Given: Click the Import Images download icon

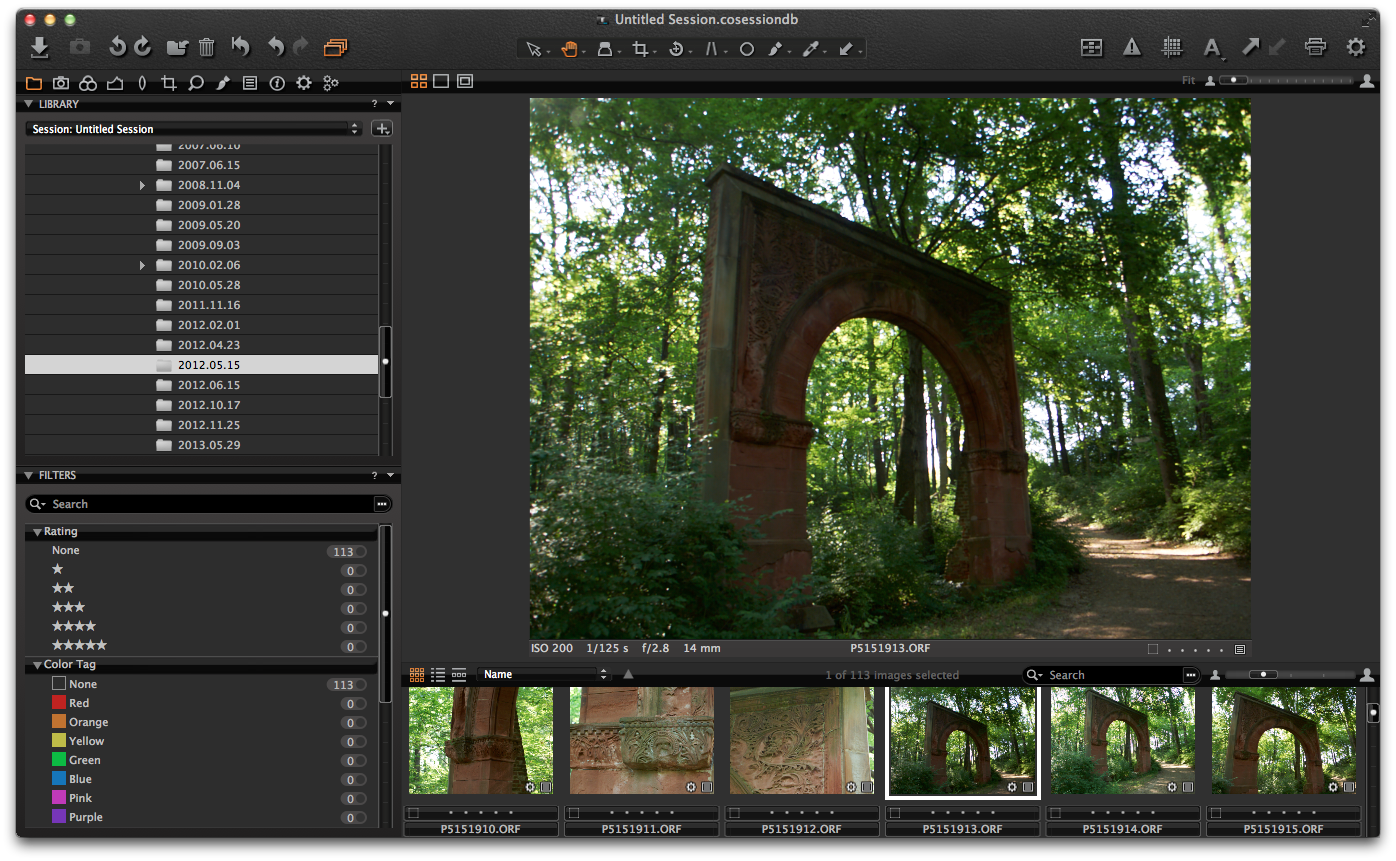Looking at the screenshot, I should 40,47.
